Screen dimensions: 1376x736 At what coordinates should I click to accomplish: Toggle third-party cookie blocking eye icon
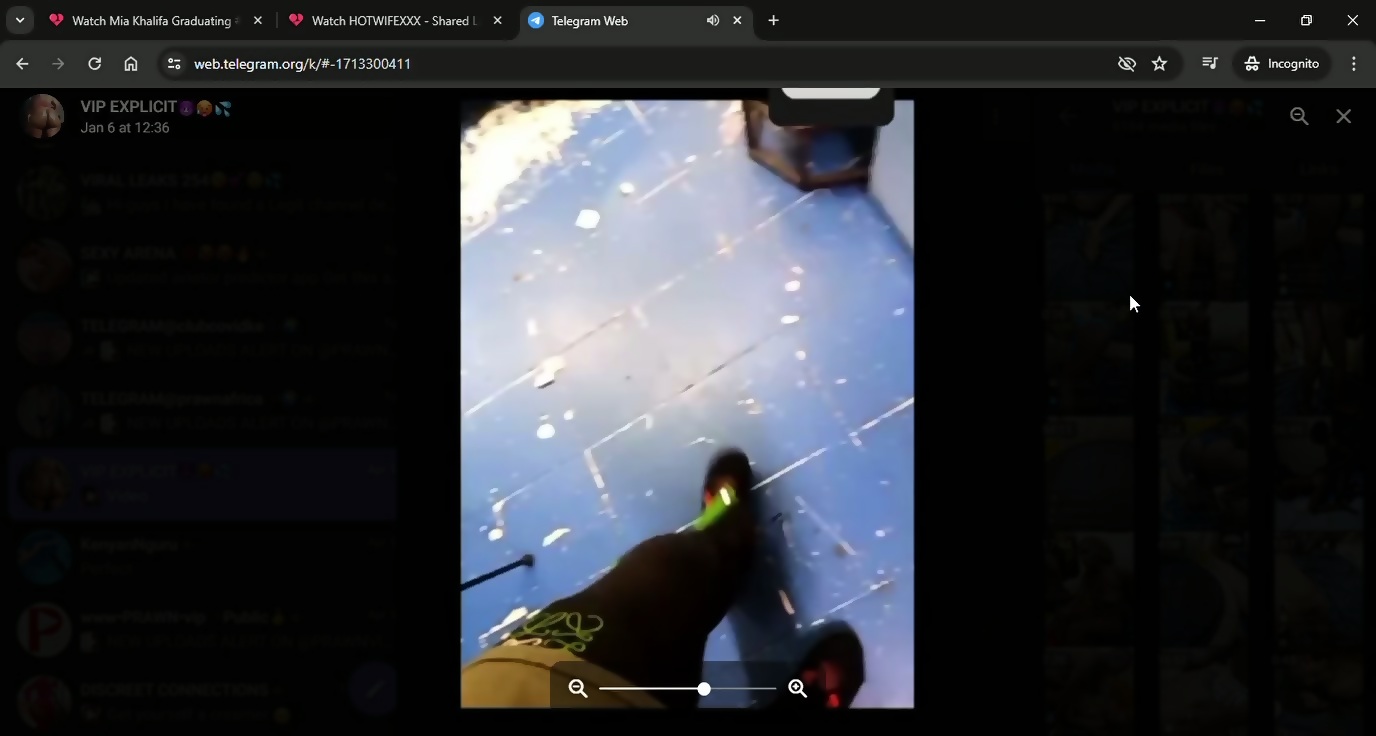click(1127, 63)
